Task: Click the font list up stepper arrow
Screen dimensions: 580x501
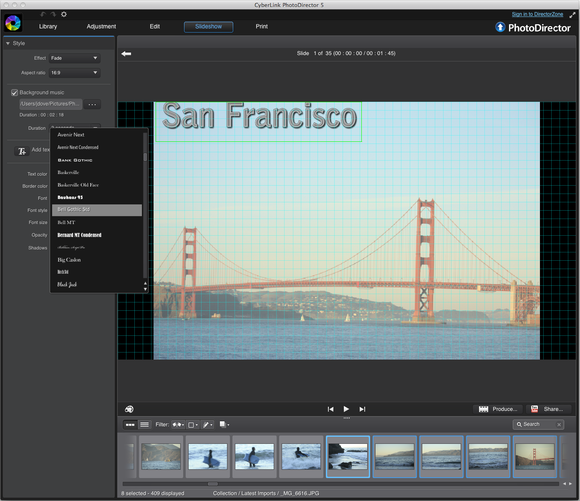Action: coord(145,283)
